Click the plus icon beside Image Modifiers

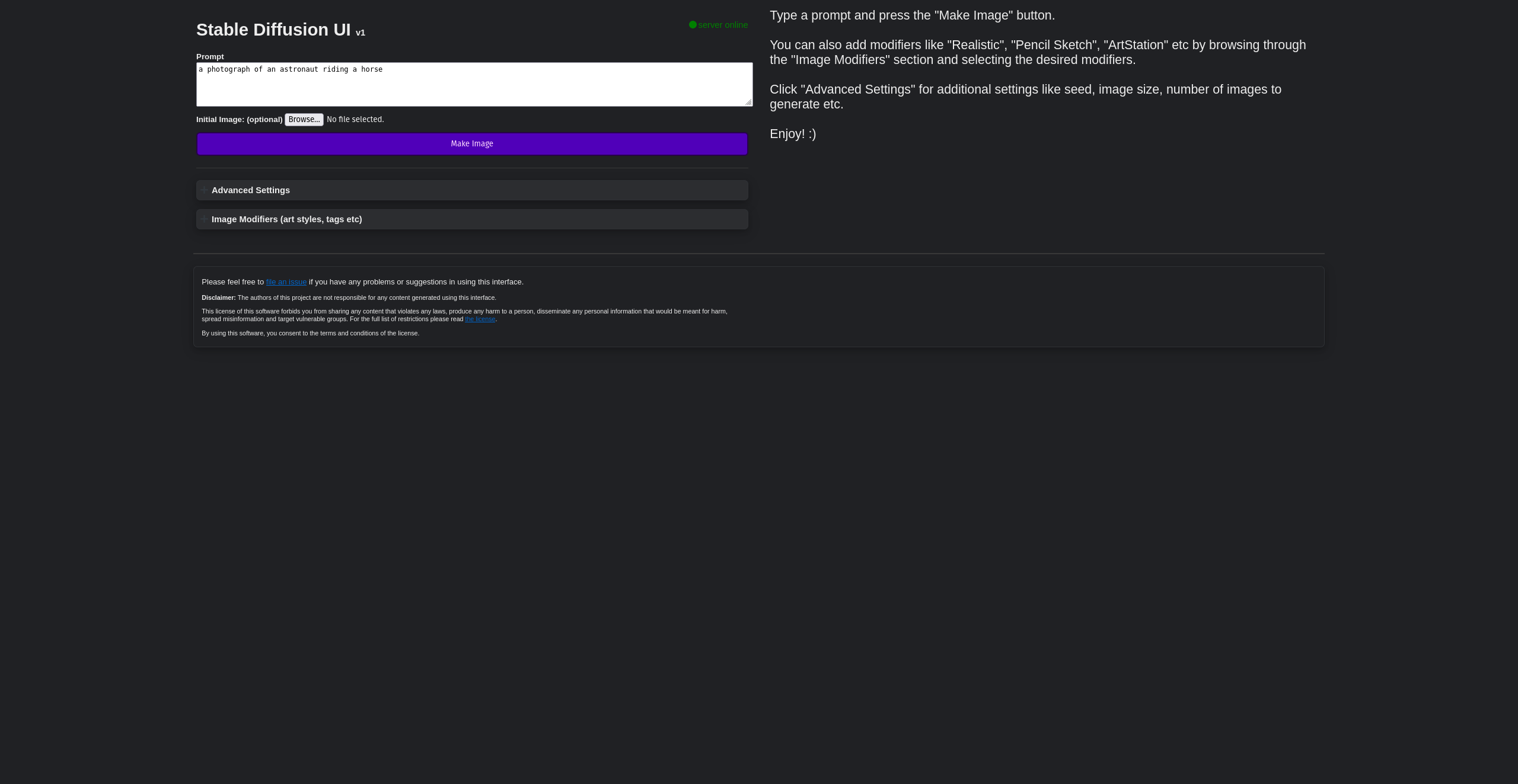point(205,219)
